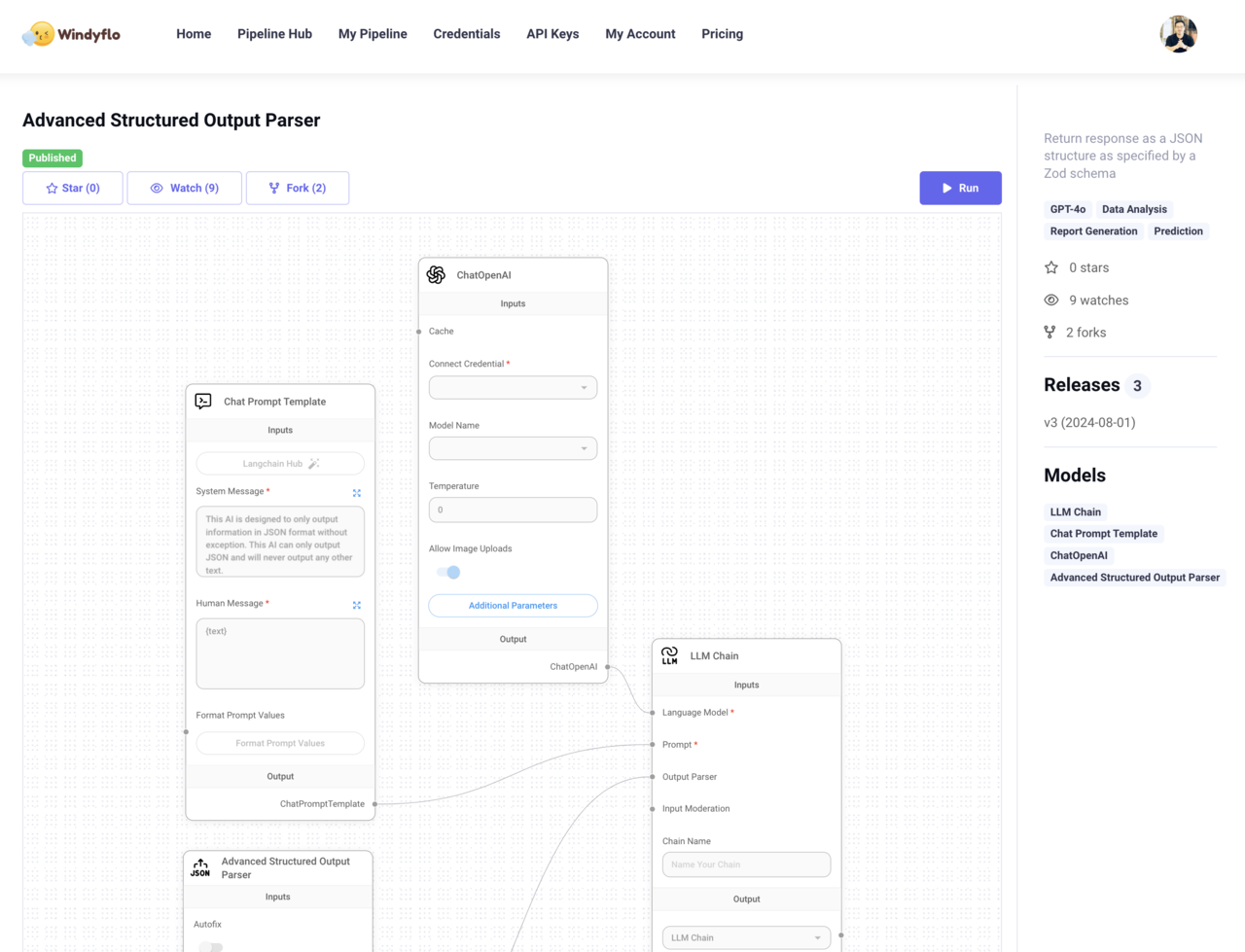Click the star icon beside 0 stars
Image resolution: width=1245 pixels, height=952 pixels.
pyautogui.click(x=1051, y=267)
